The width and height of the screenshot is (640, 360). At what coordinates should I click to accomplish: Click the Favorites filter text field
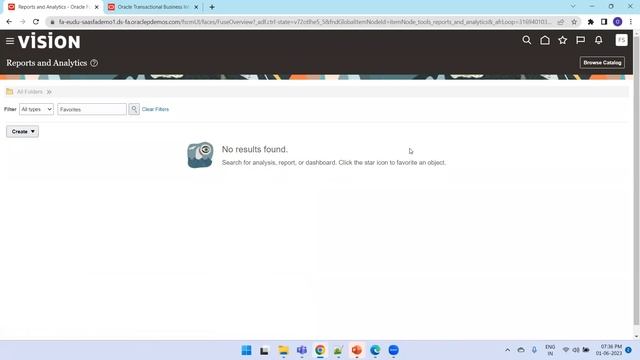pyautogui.click(x=92, y=109)
